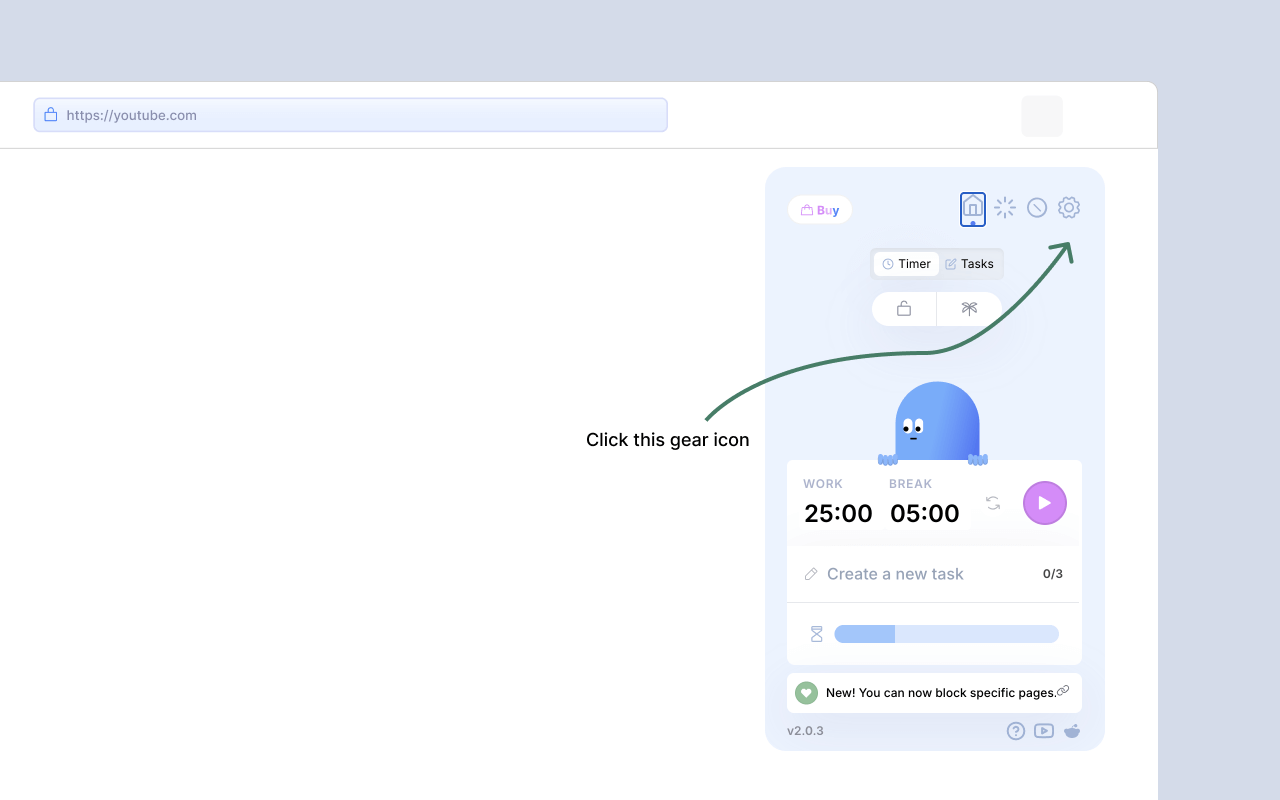Open the YouTube video icon in footer
The image size is (1280, 800).
(x=1044, y=731)
